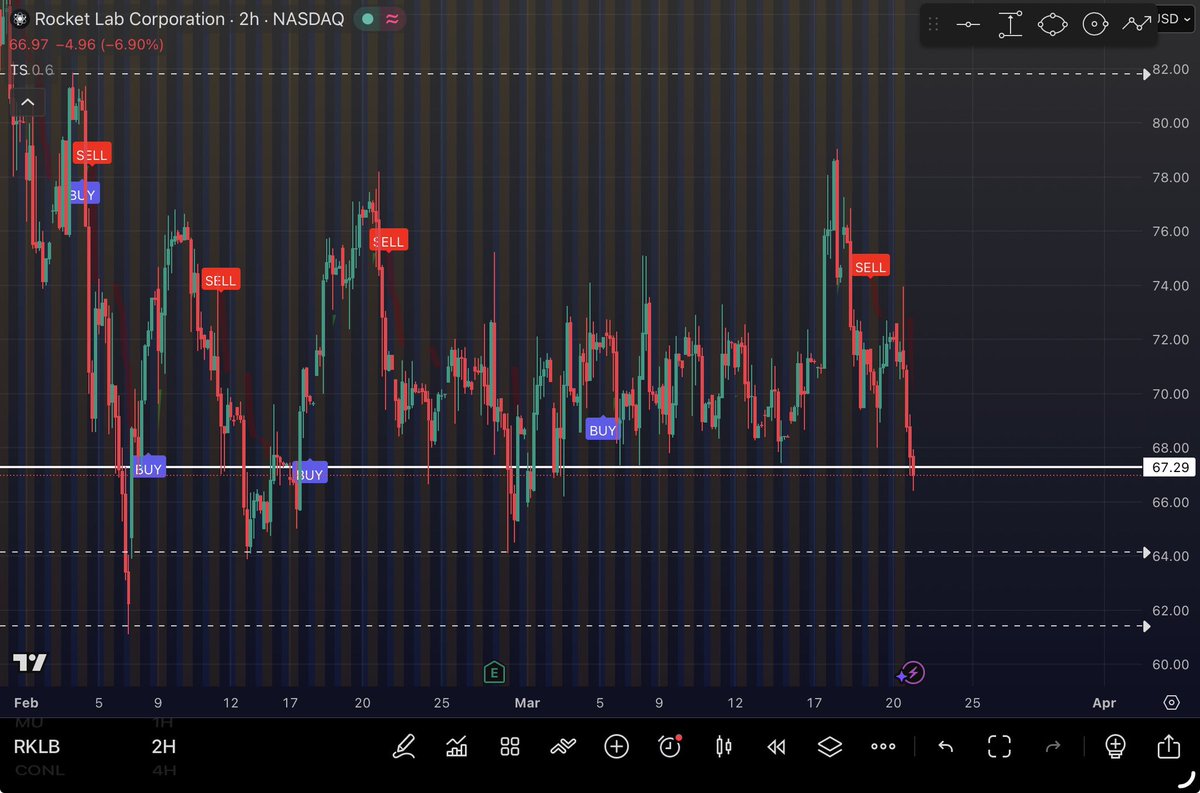The image size is (1200, 793).
Task: Tap the BUY marker in early March
Action: 602,430
